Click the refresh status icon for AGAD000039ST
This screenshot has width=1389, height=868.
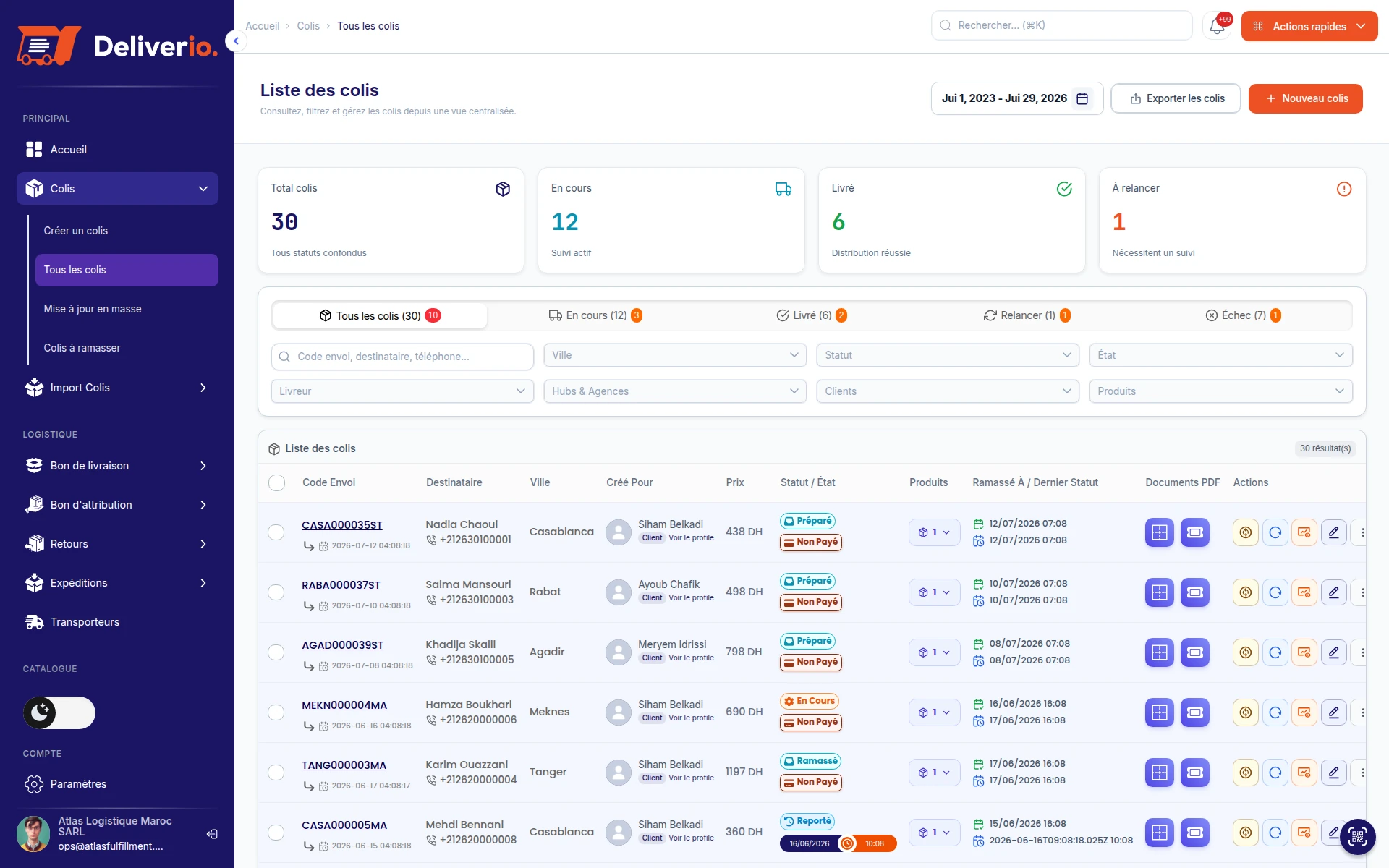1275,652
